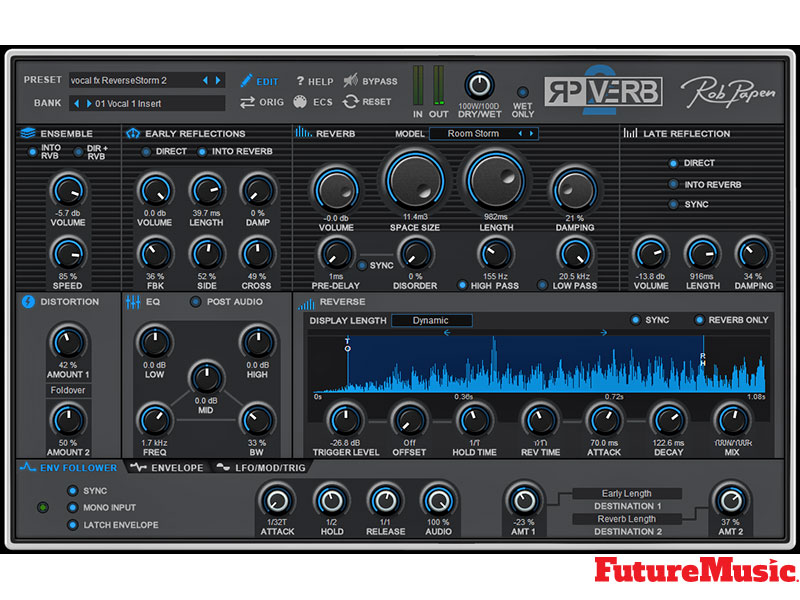The width and height of the screenshot is (800, 600).
Task: Click the Reverb Space Size knob
Action: (415, 180)
